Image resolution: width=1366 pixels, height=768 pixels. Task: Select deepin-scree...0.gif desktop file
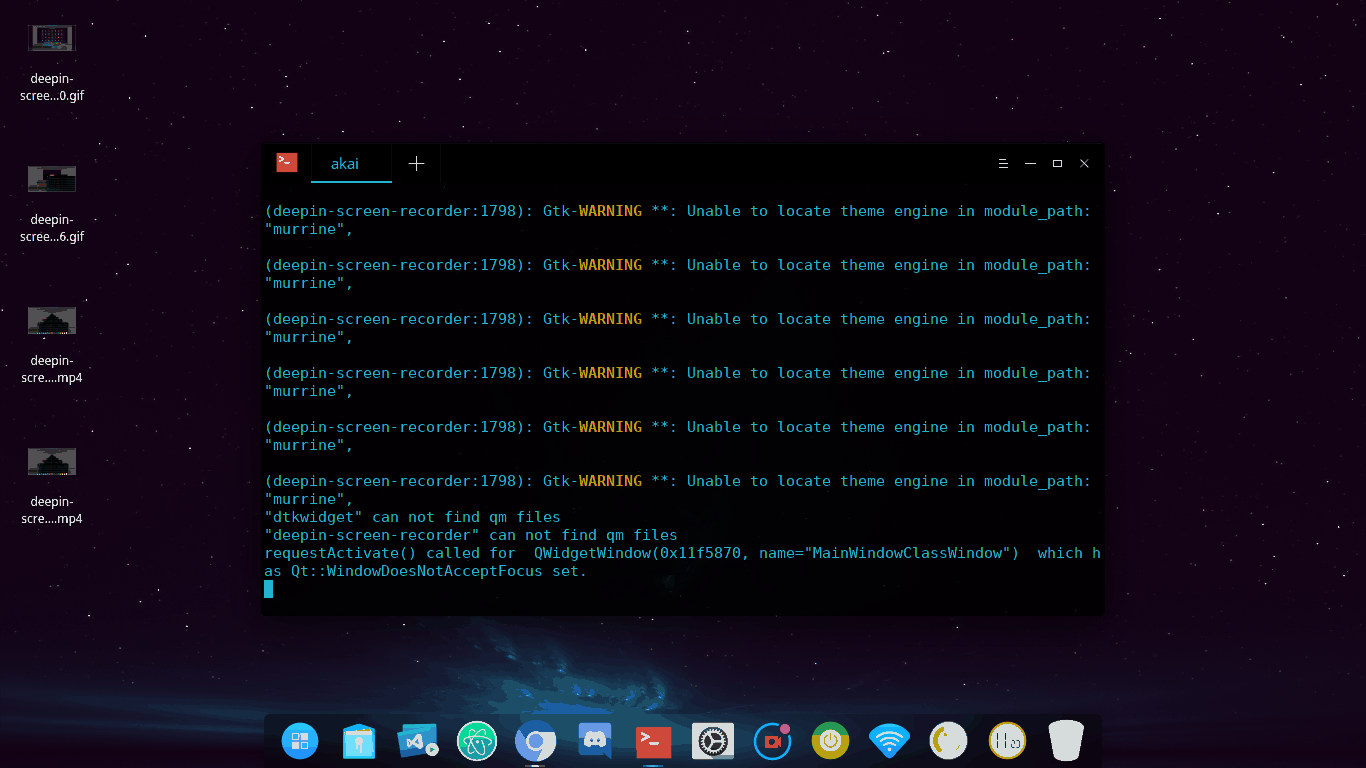coord(52,63)
